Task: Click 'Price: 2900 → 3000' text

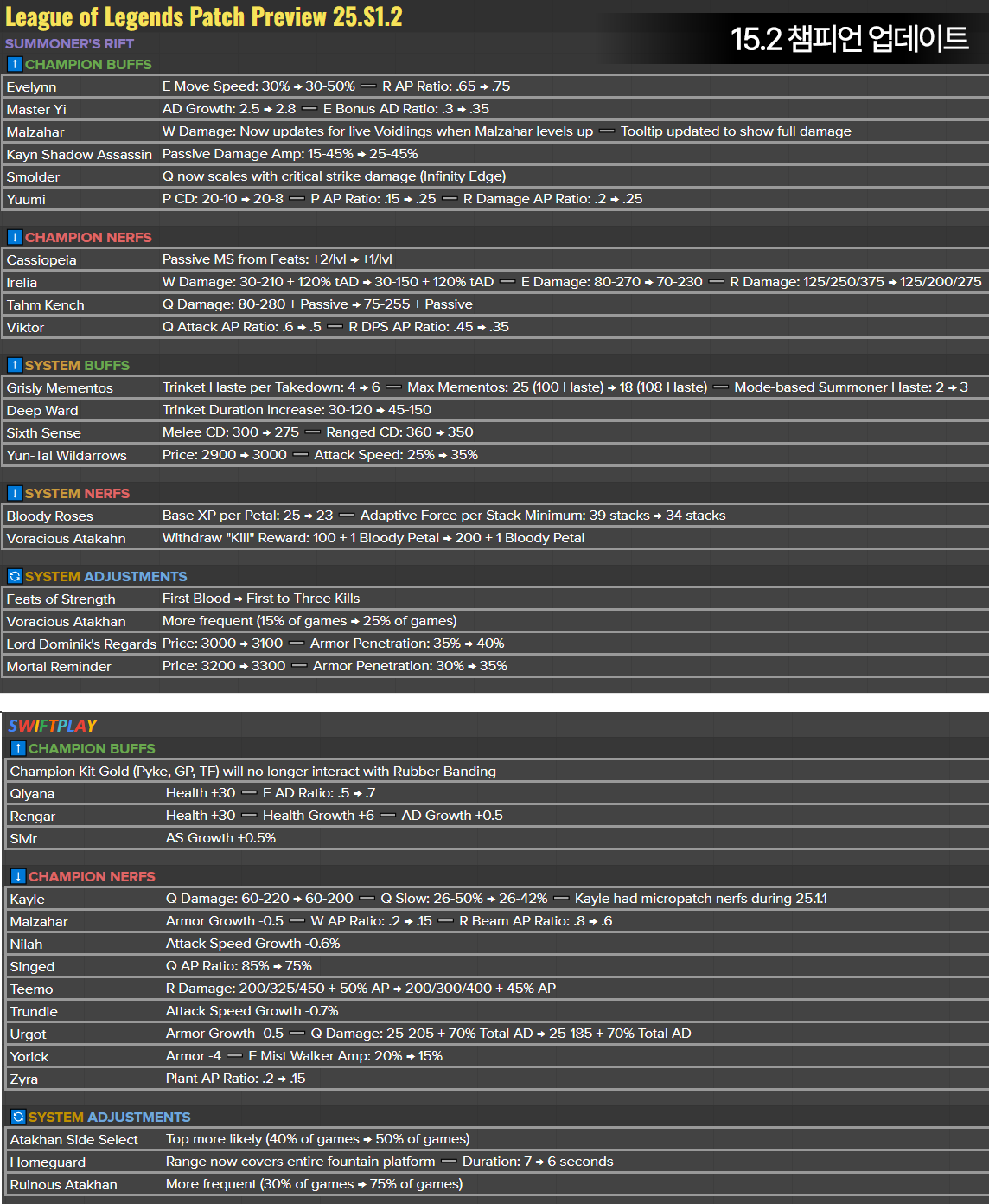Action: [x=225, y=455]
